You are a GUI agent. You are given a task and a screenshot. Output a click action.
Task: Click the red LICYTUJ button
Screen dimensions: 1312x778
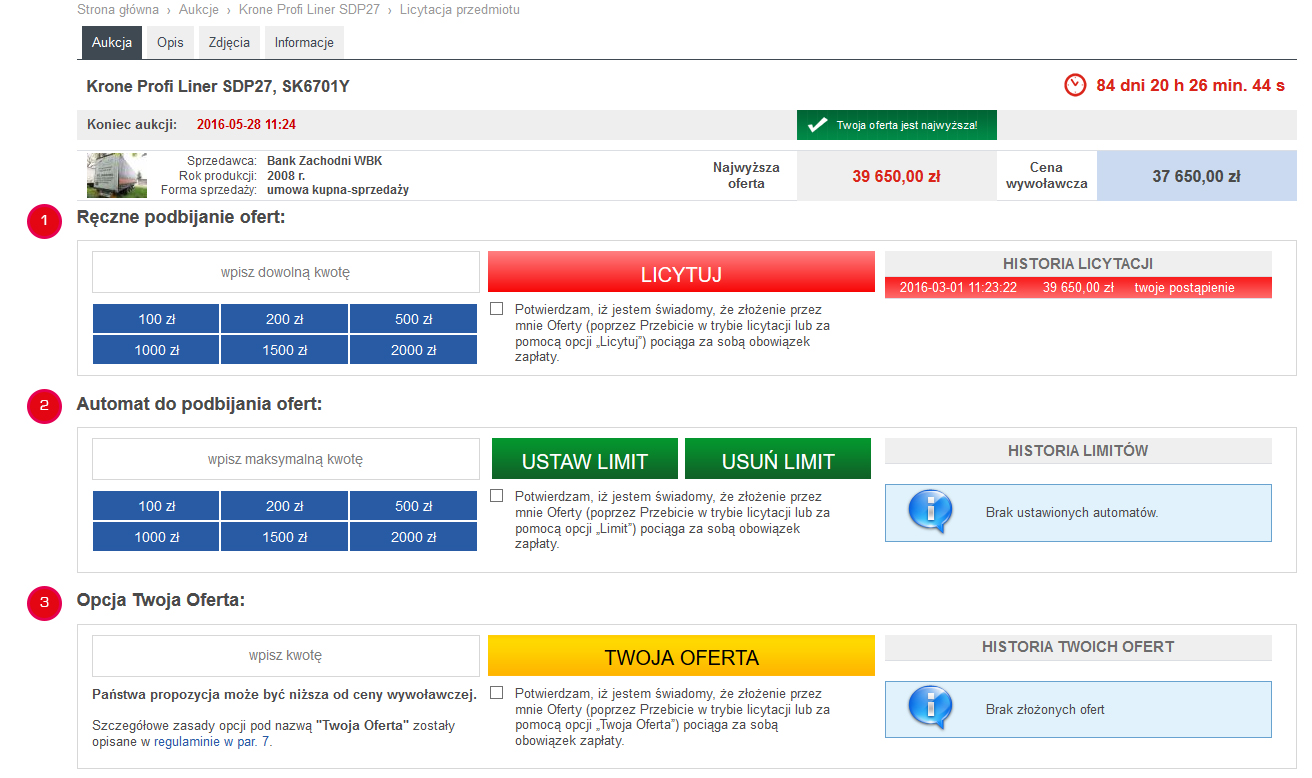point(681,272)
